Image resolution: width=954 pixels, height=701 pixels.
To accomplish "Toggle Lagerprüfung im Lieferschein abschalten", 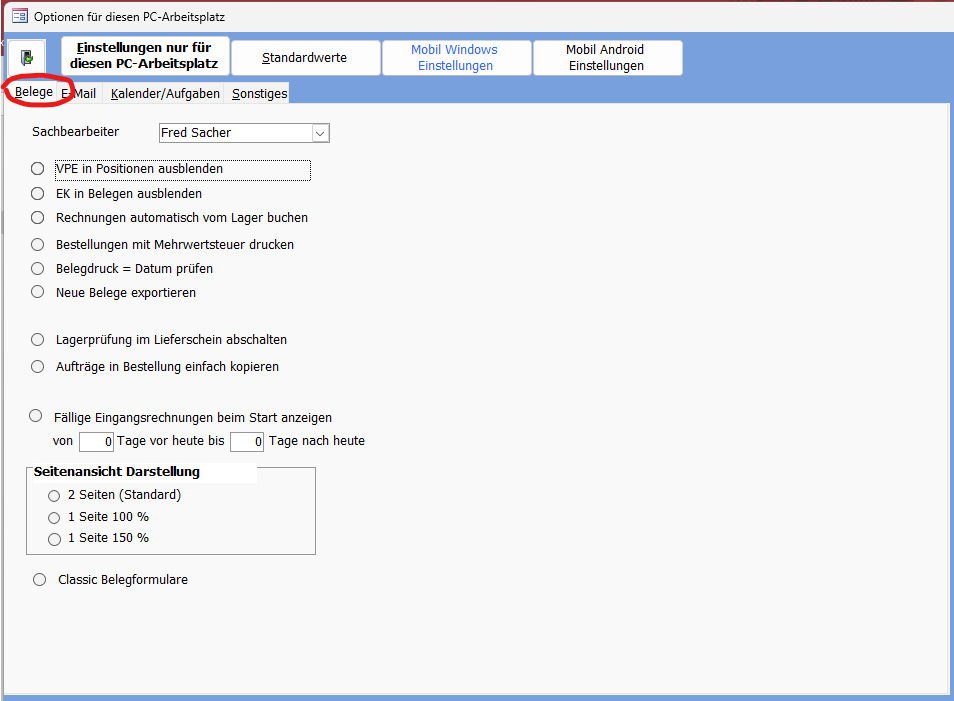I will click(38, 340).
